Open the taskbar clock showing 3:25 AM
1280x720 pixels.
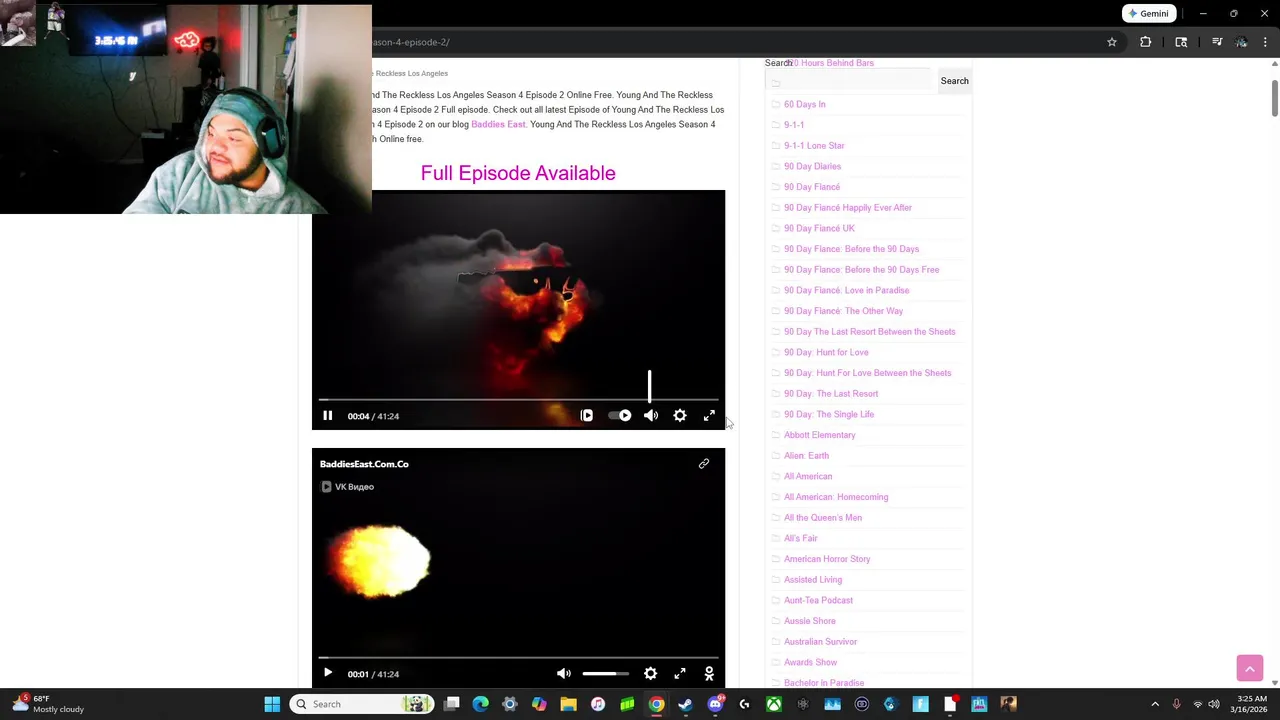(x=1251, y=704)
